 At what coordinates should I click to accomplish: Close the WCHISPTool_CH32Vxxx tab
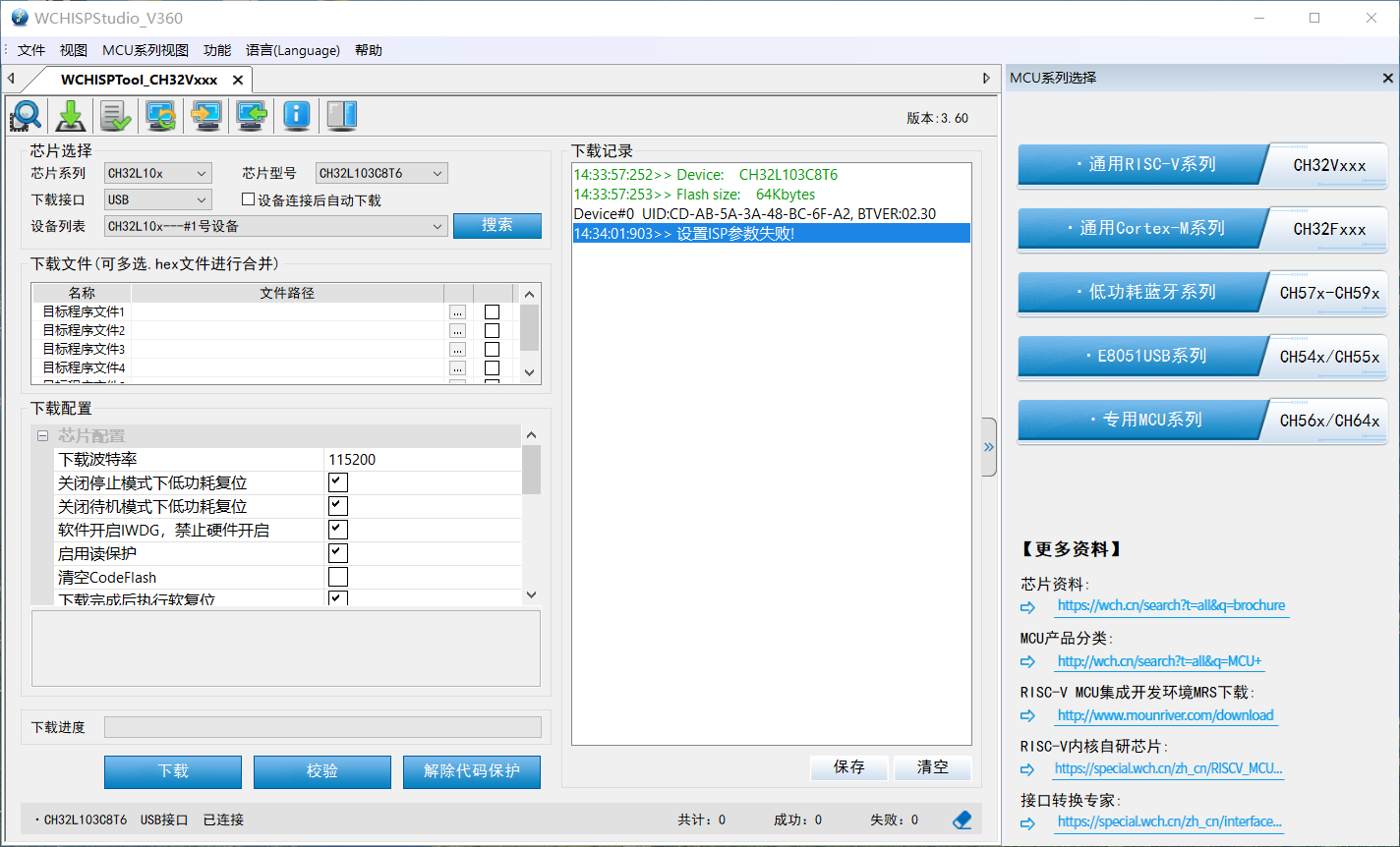(x=238, y=80)
